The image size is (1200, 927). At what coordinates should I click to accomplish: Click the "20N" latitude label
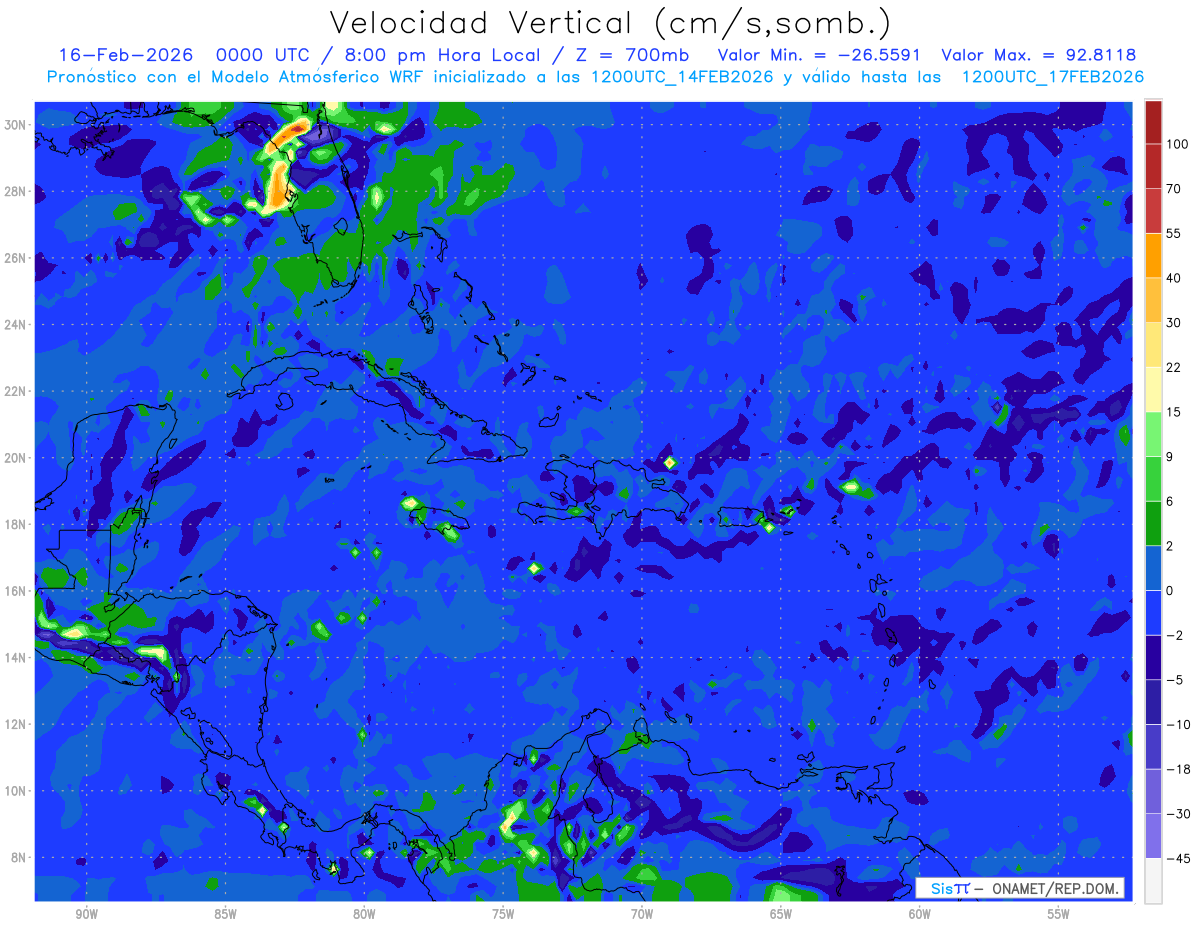[16, 458]
